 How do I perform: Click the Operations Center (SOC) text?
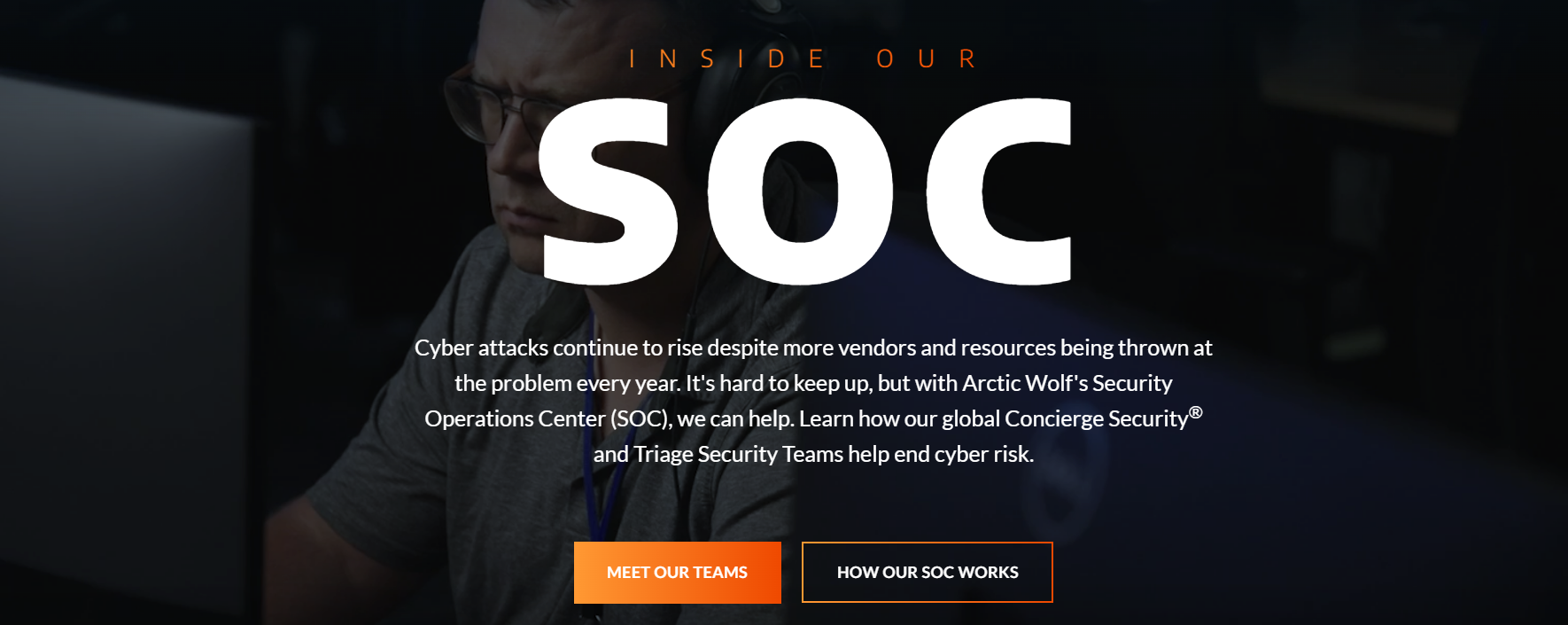pyautogui.click(x=547, y=418)
